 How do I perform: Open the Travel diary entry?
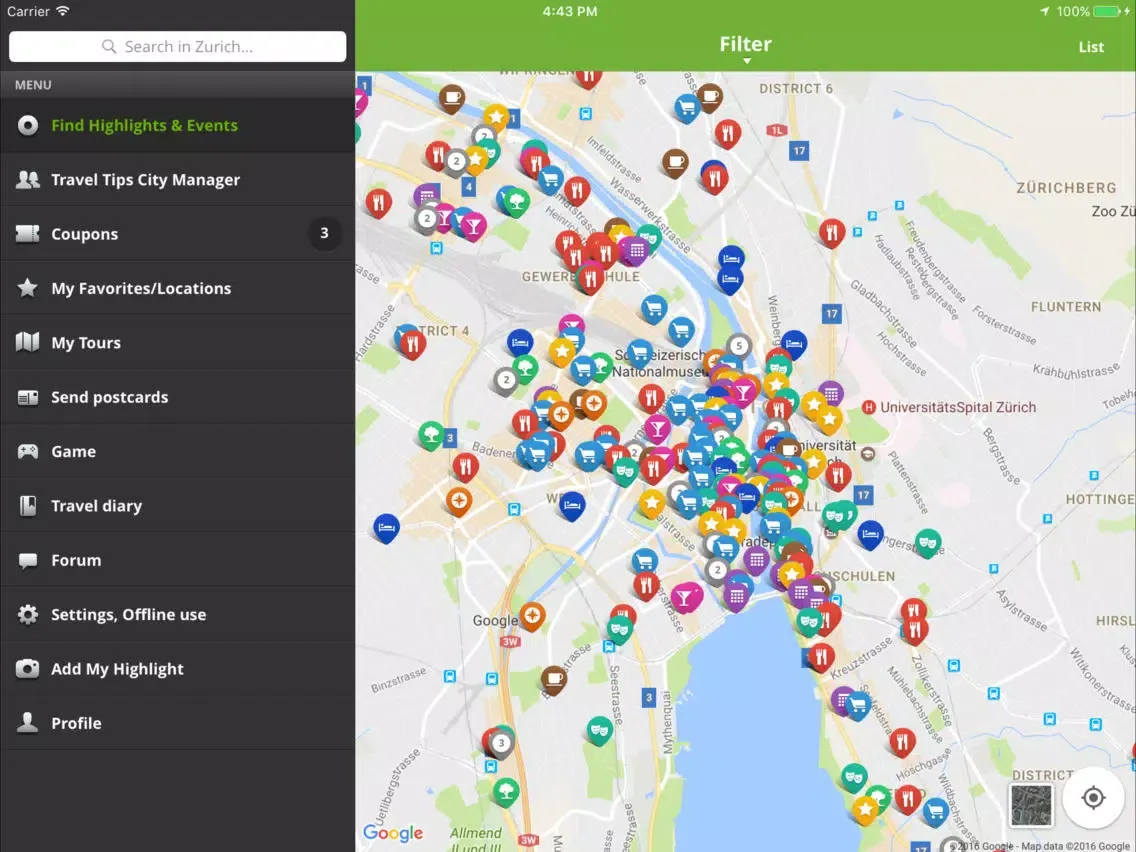pos(178,506)
